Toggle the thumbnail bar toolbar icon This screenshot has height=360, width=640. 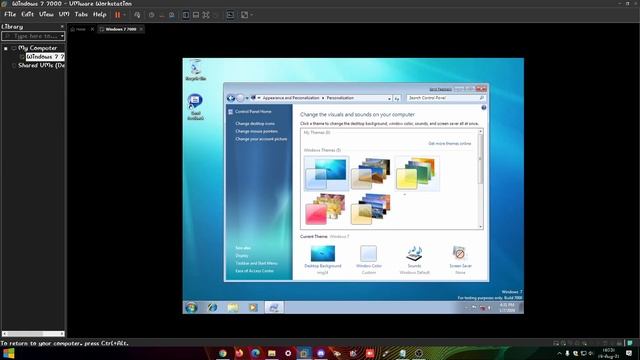click(196, 15)
